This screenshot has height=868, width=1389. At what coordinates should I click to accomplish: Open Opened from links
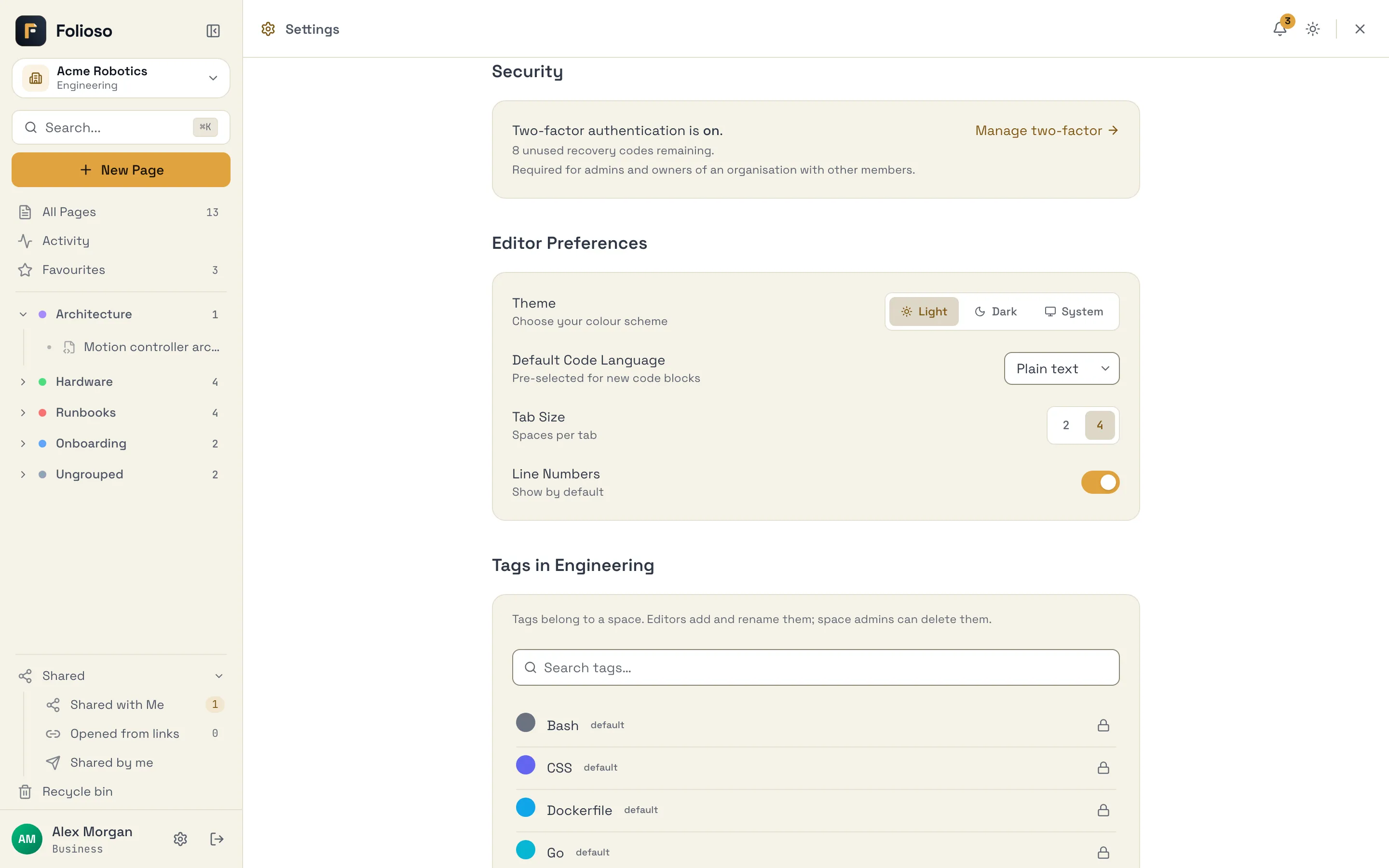(134, 733)
